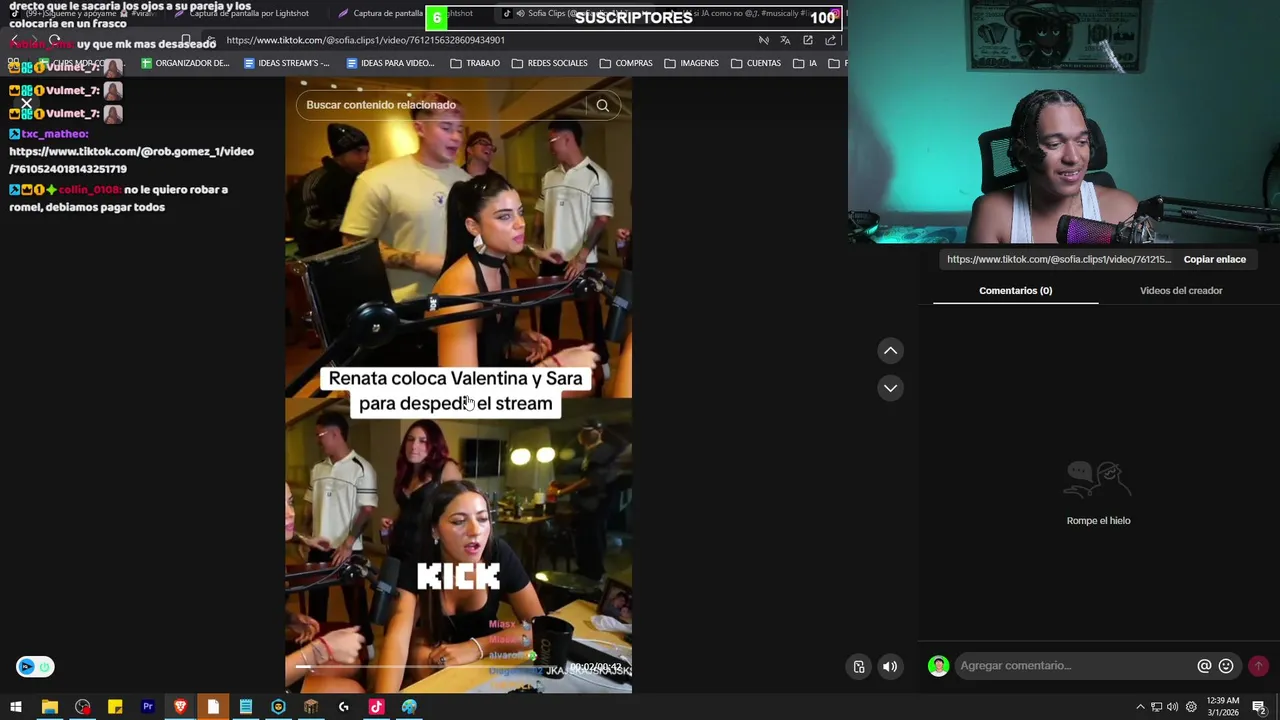Click Copiar enlace button

click(1214, 260)
